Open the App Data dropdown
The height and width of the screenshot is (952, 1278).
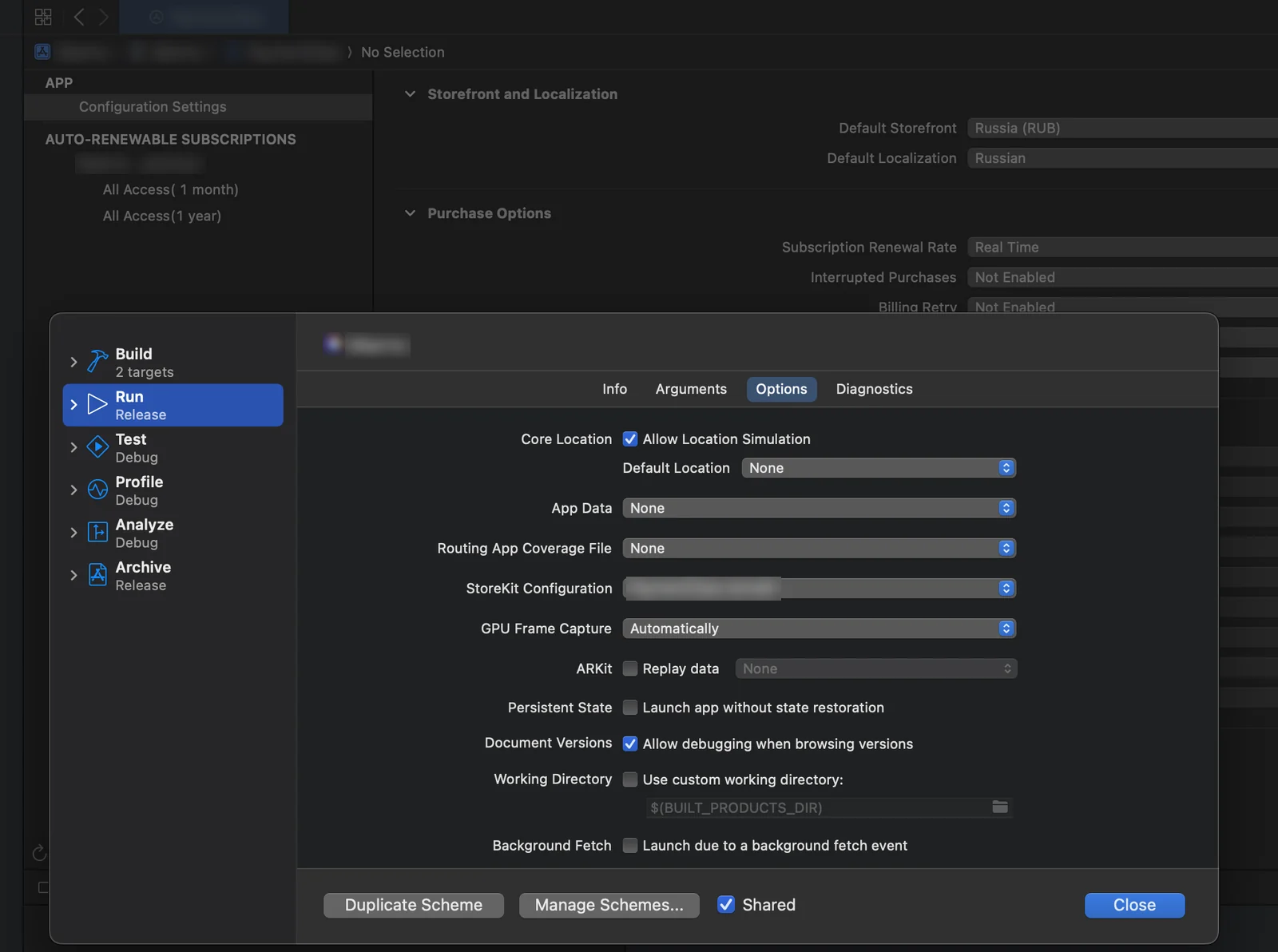click(820, 508)
